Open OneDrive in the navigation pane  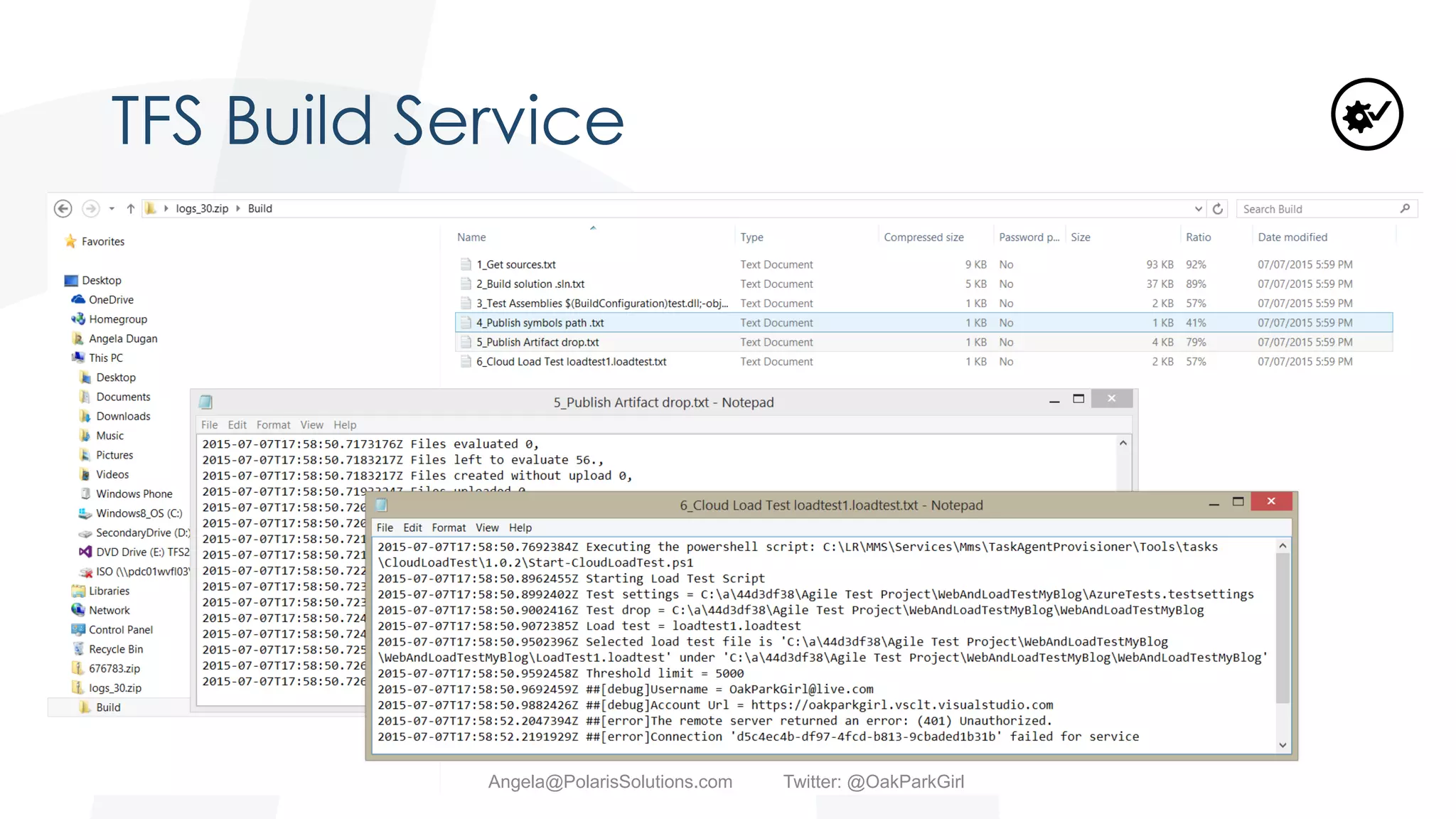[x=111, y=300]
